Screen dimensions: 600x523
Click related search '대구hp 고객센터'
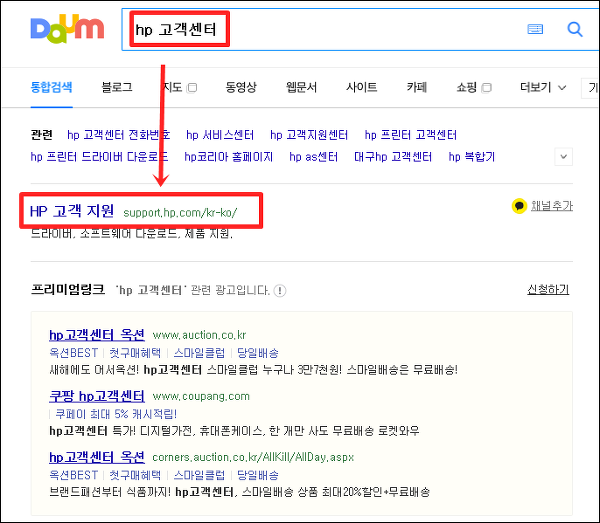(x=393, y=156)
